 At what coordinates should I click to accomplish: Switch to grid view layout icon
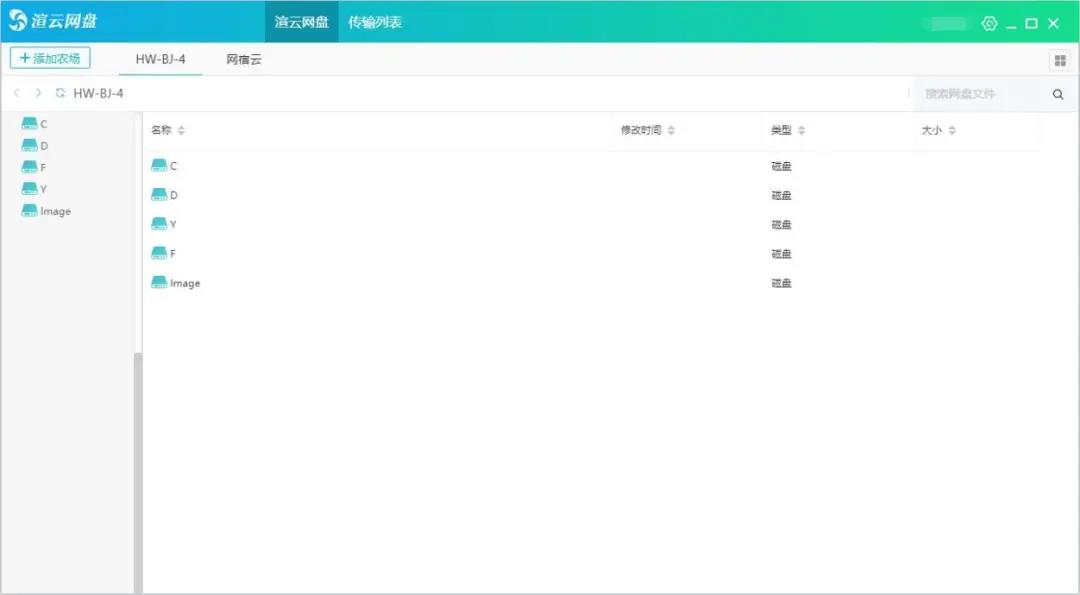1059,61
